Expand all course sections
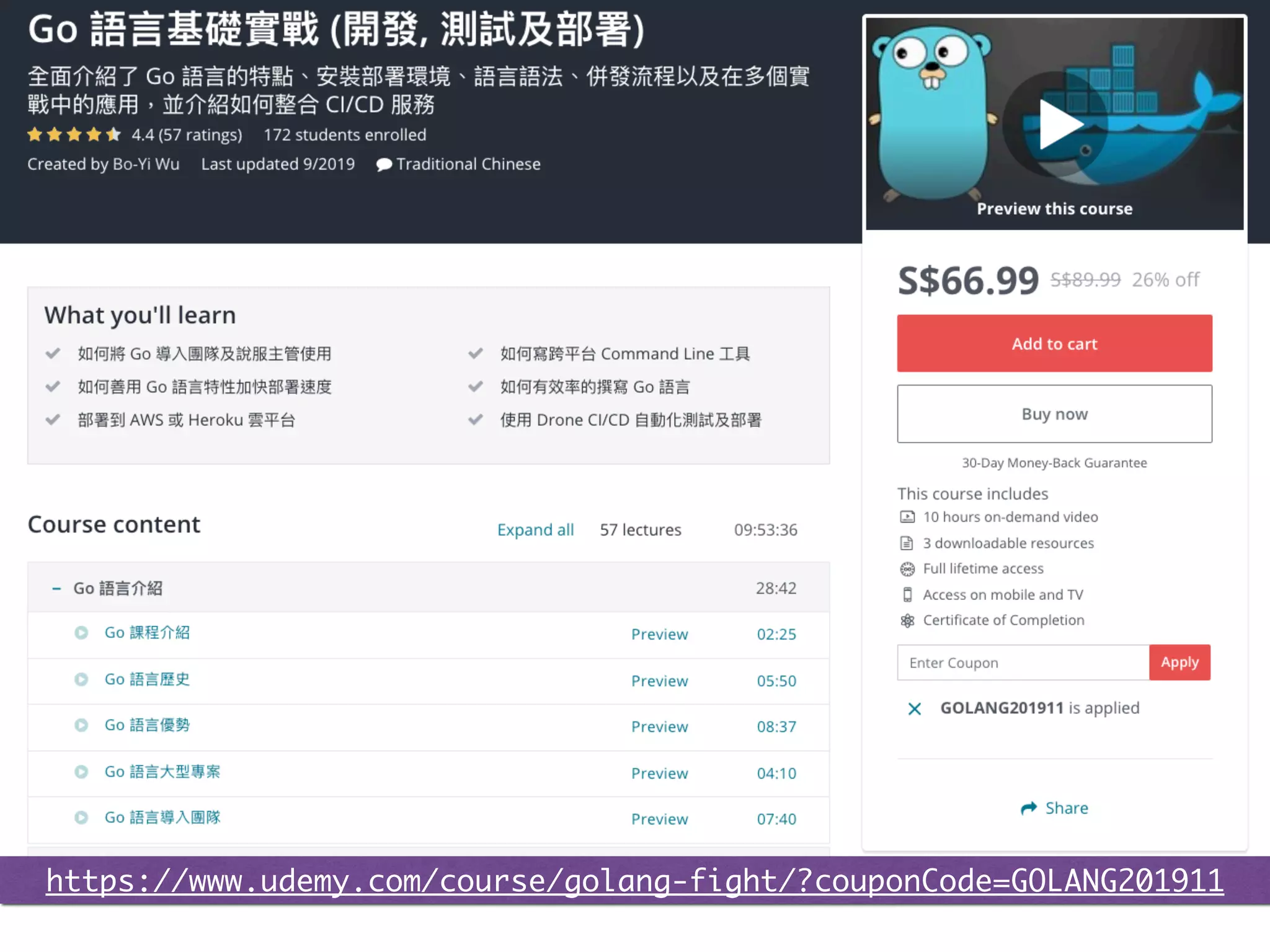Screen dimensions: 1270x952 [536, 530]
